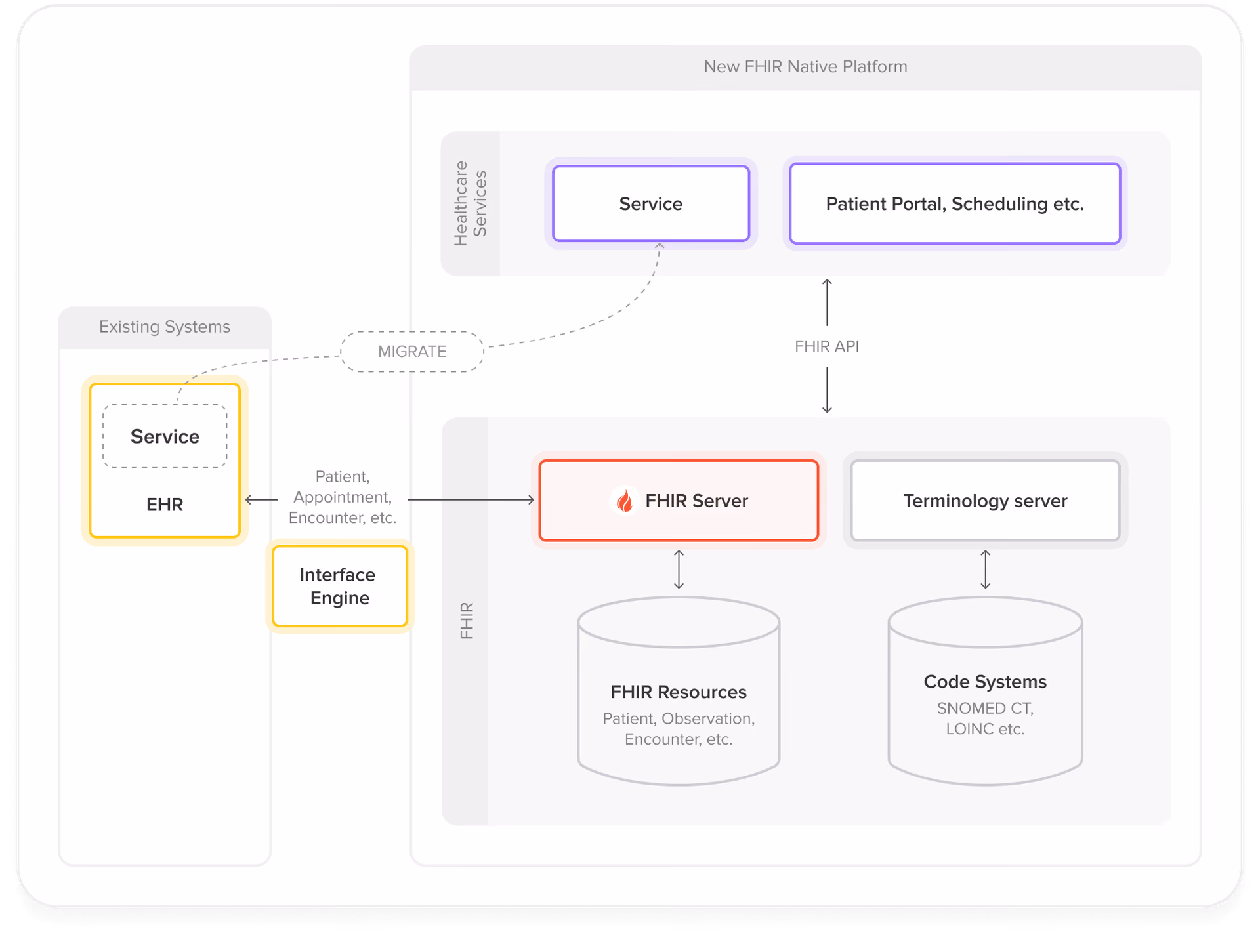Image resolution: width=1260 pixels, height=952 pixels.
Task: Click the EHR label
Action: click(165, 505)
